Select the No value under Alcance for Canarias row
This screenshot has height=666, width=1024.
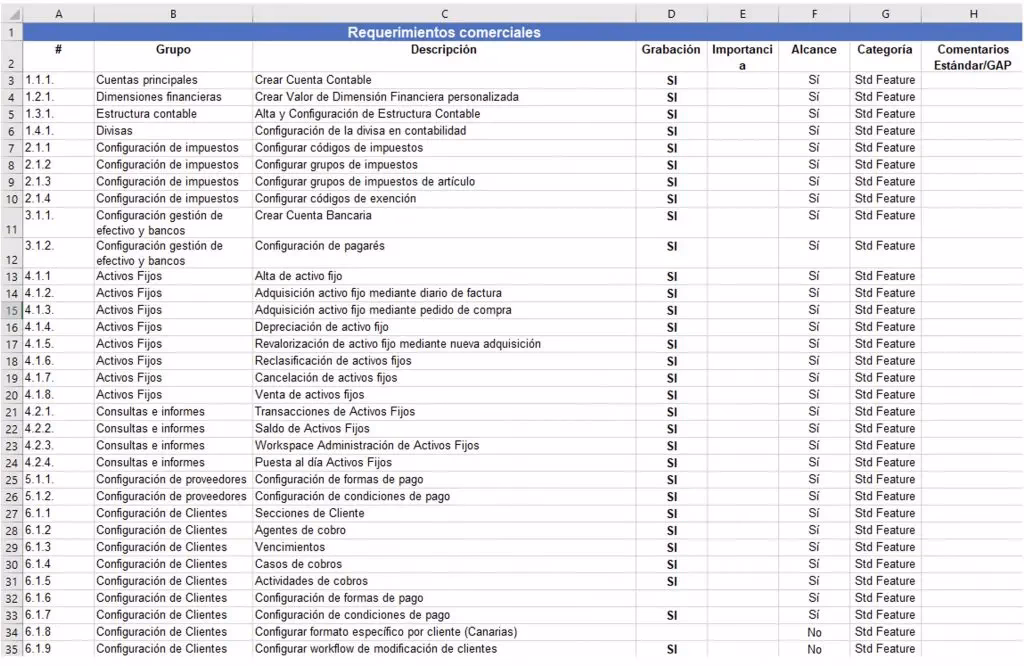[x=814, y=632]
